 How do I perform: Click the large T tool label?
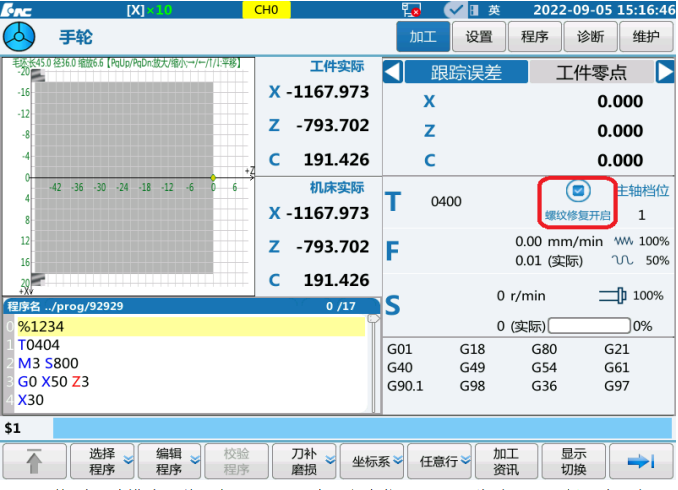(x=393, y=202)
